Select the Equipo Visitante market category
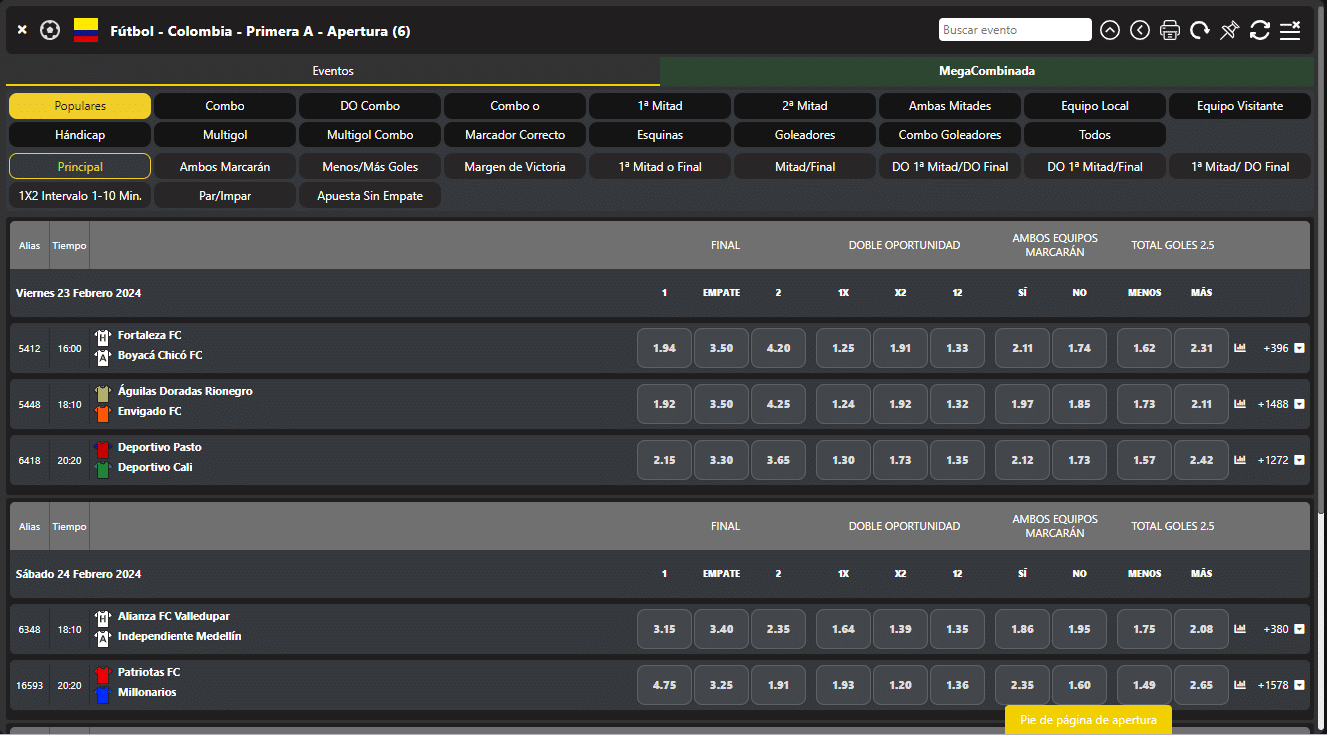Viewport: 1327px width, 735px height. click(x=1240, y=106)
